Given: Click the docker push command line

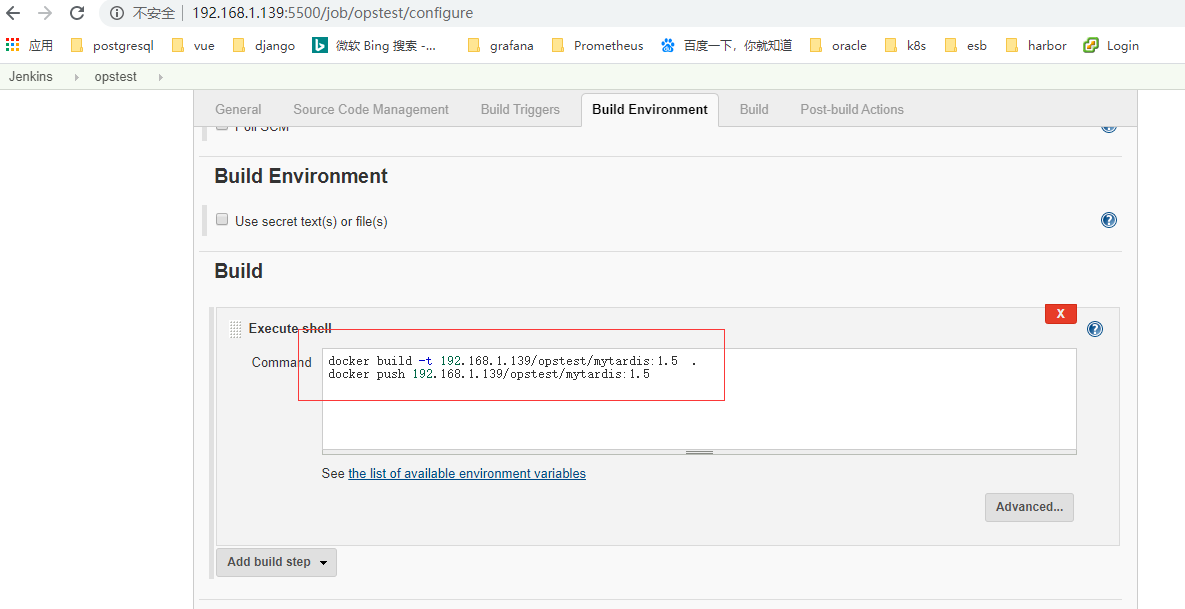Looking at the screenshot, I should coord(489,374).
